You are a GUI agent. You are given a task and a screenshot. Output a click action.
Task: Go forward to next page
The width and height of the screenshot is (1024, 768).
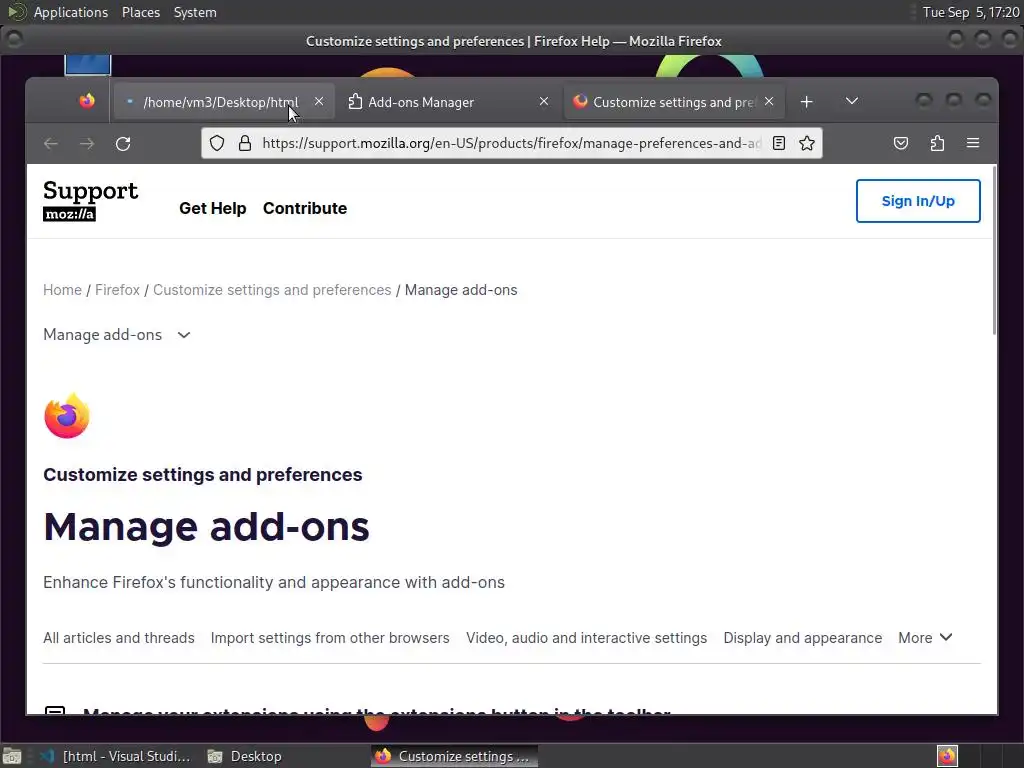[87, 144]
